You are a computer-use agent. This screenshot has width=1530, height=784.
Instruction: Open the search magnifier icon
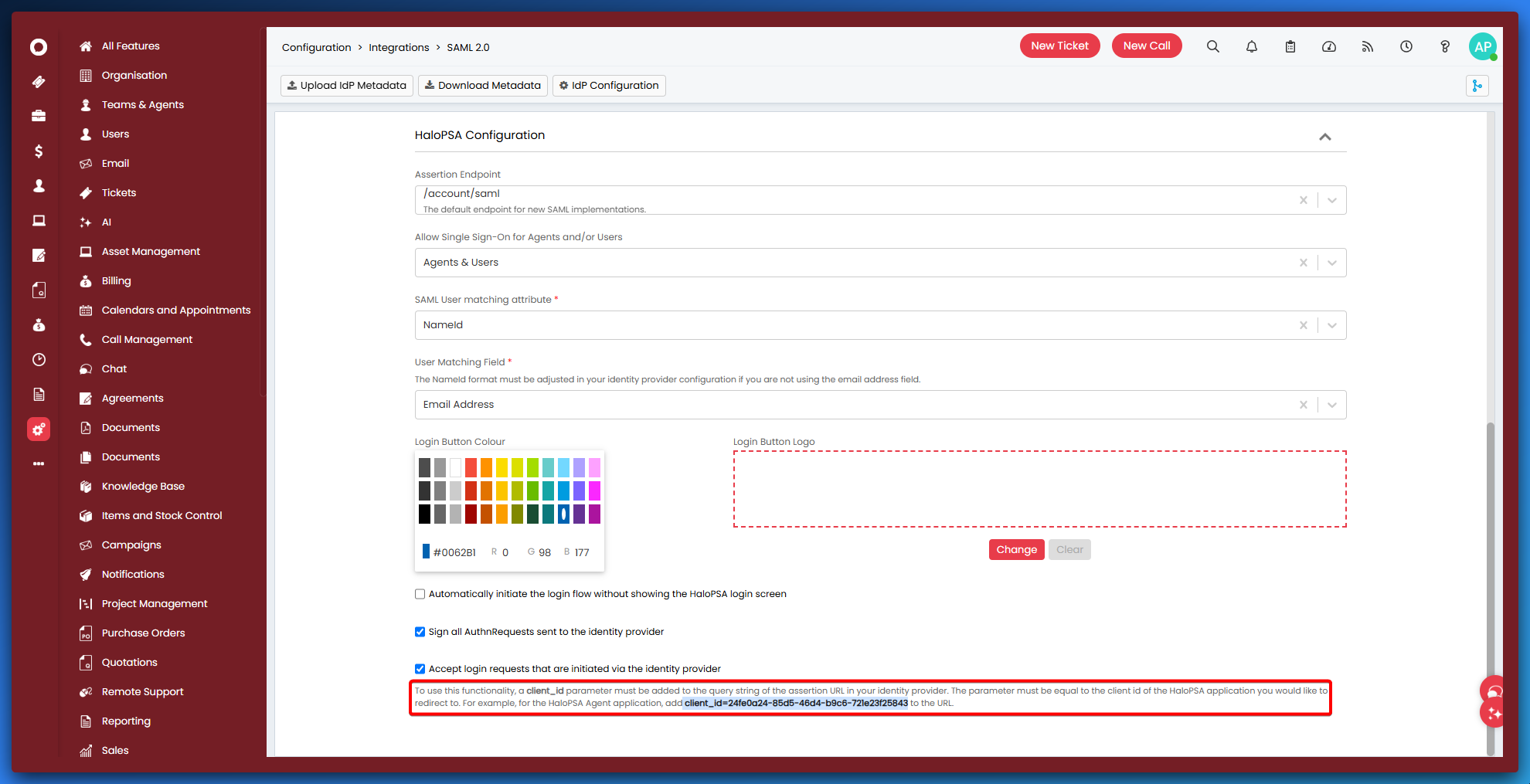1213,46
